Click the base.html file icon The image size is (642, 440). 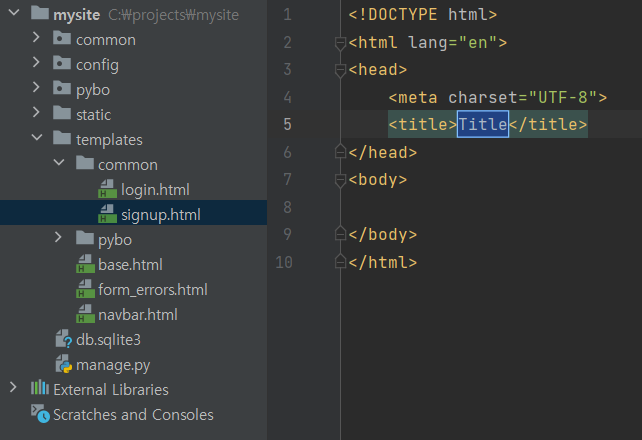click(85, 264)
